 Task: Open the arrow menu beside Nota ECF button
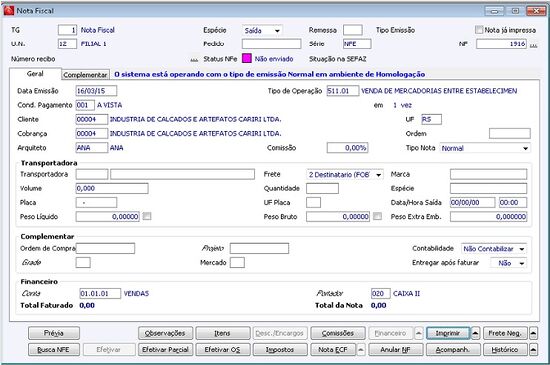point(361,350)
